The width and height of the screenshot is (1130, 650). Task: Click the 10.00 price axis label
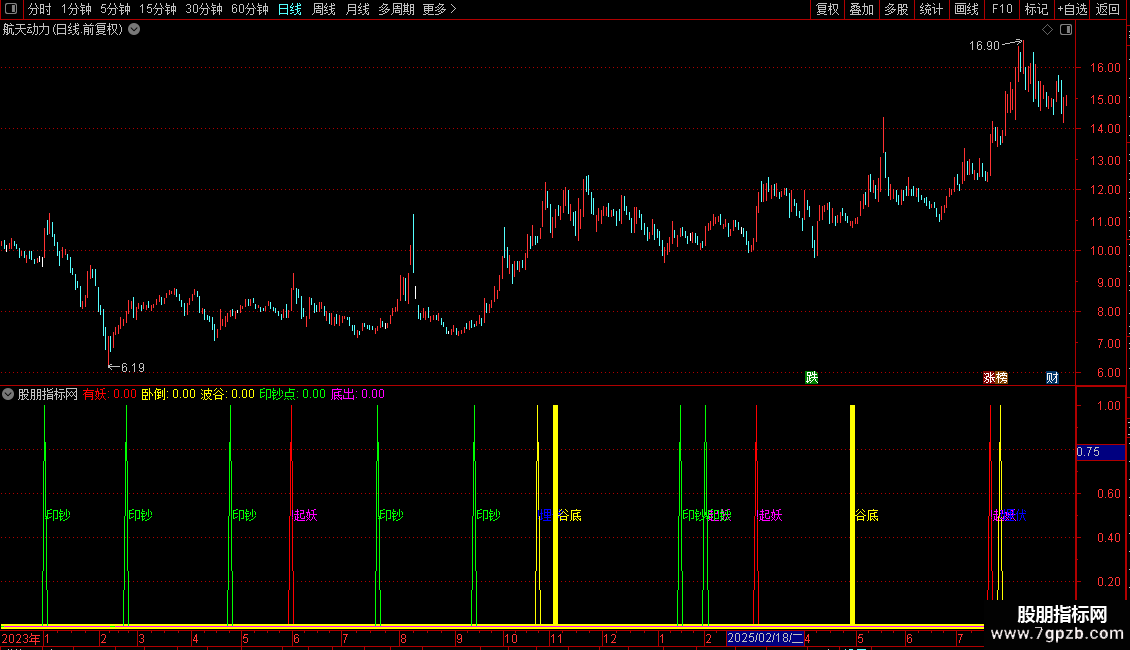(x=1105, y=251)
